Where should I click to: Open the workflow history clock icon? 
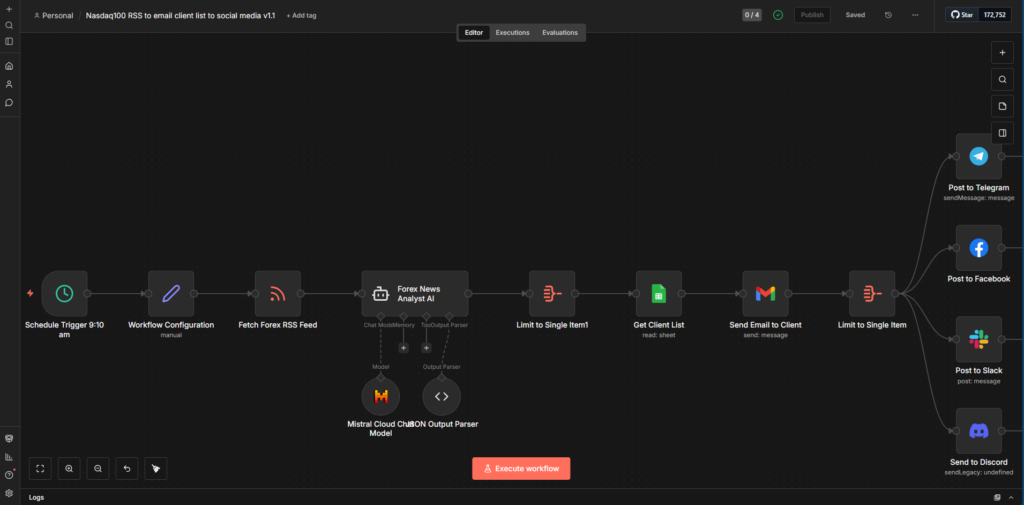click(x=888, y=15)
